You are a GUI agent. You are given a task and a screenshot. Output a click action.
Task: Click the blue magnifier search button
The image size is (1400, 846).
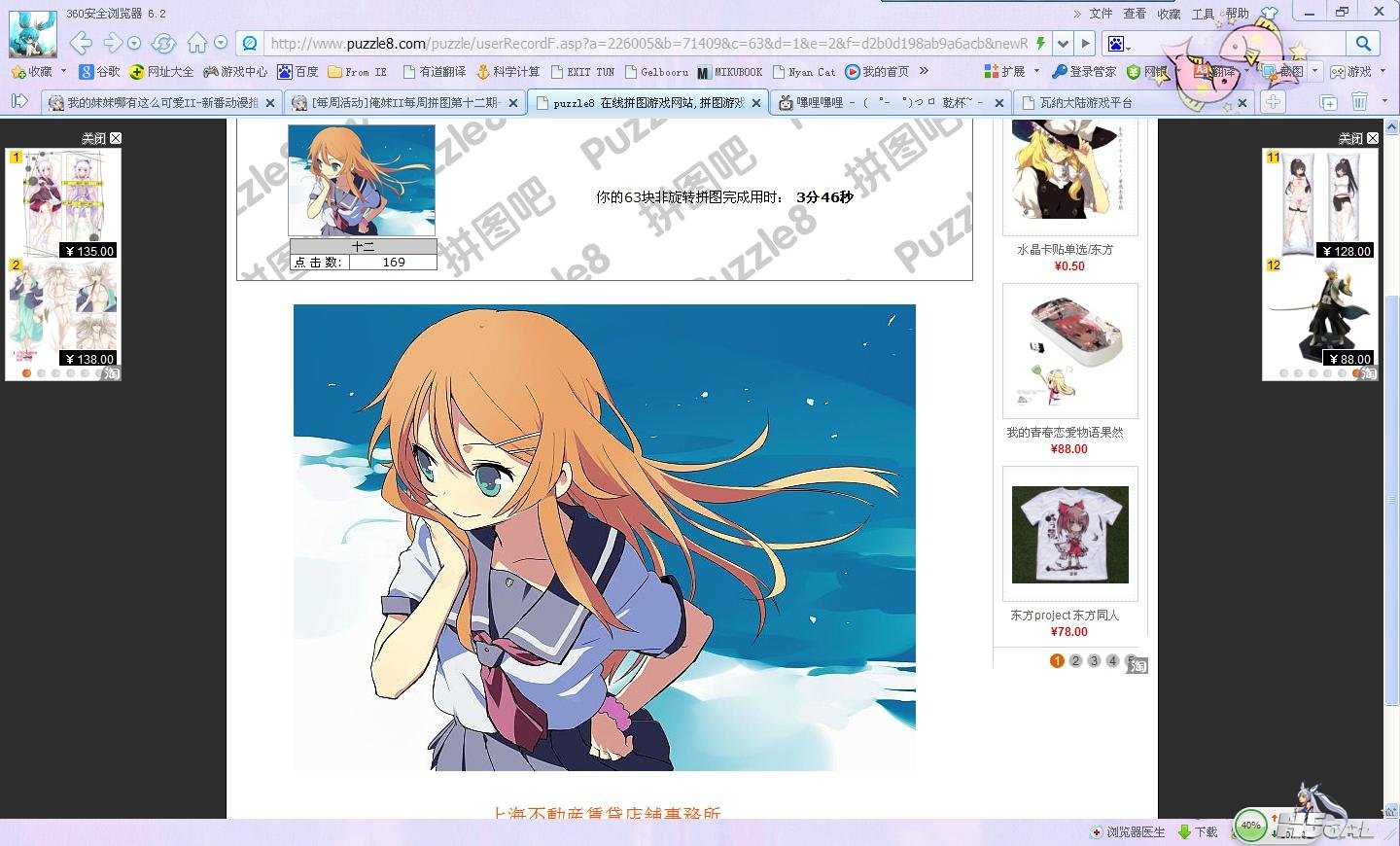[1363, 43]
